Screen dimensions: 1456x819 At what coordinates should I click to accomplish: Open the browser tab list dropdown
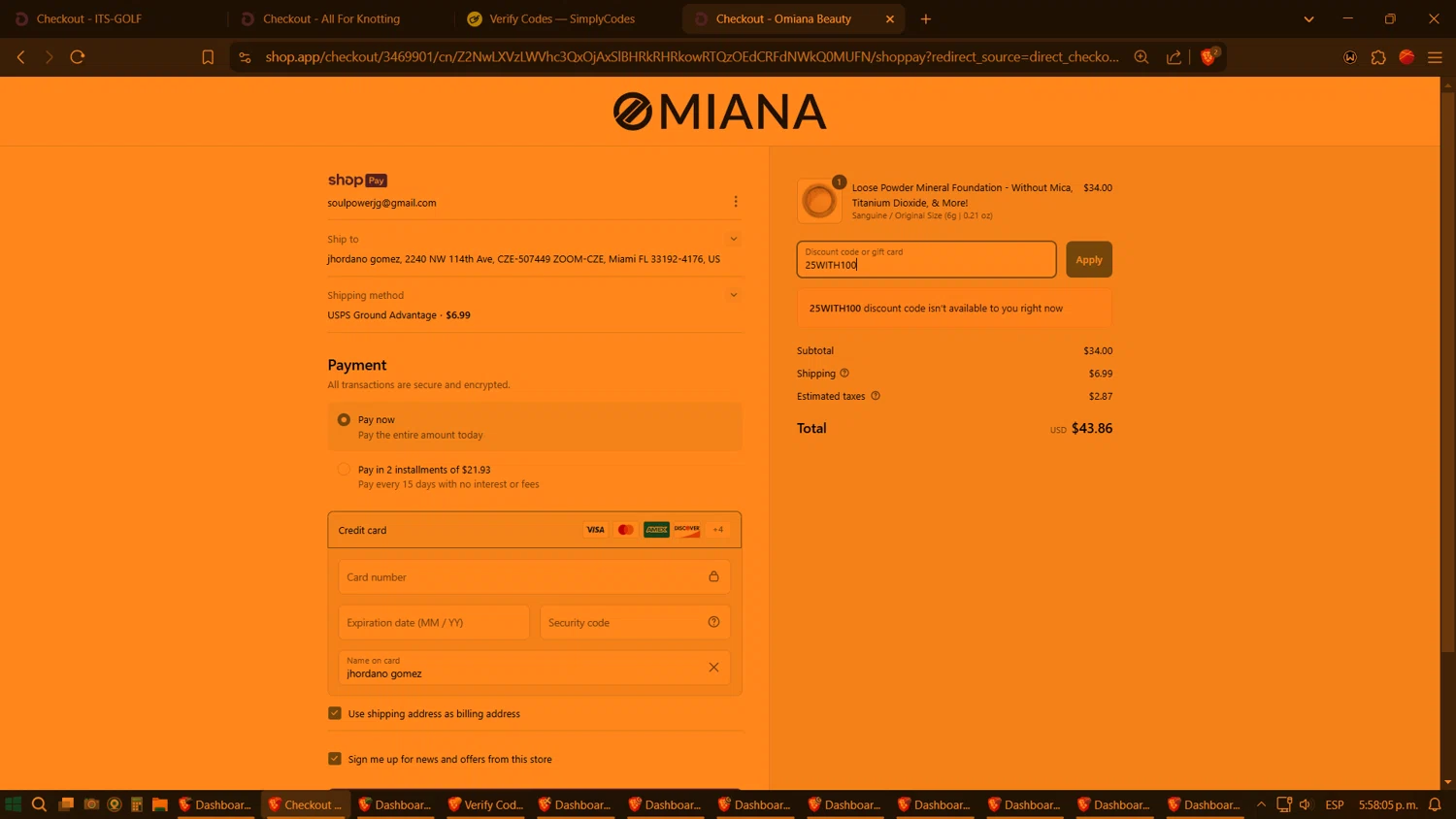point(1308,18)
